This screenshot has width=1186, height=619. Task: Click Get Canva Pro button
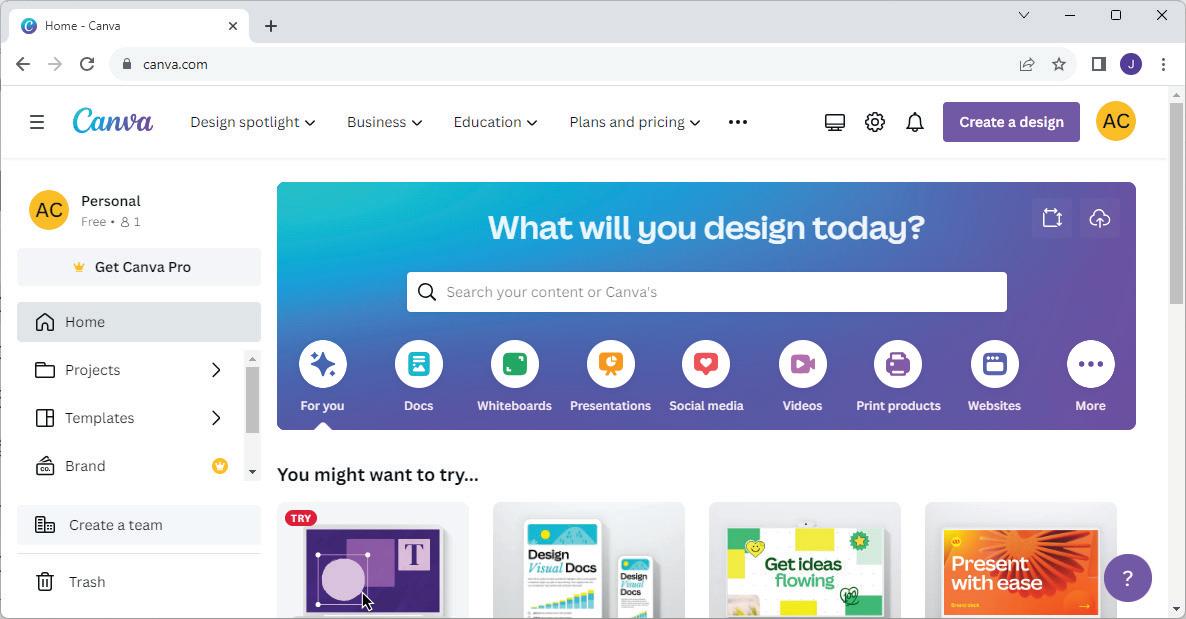pos(139,267)
